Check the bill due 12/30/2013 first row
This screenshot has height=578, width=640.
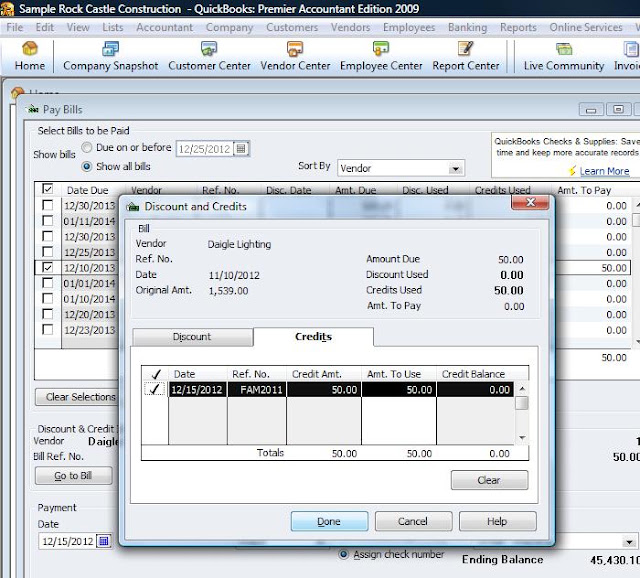(47, 205)
